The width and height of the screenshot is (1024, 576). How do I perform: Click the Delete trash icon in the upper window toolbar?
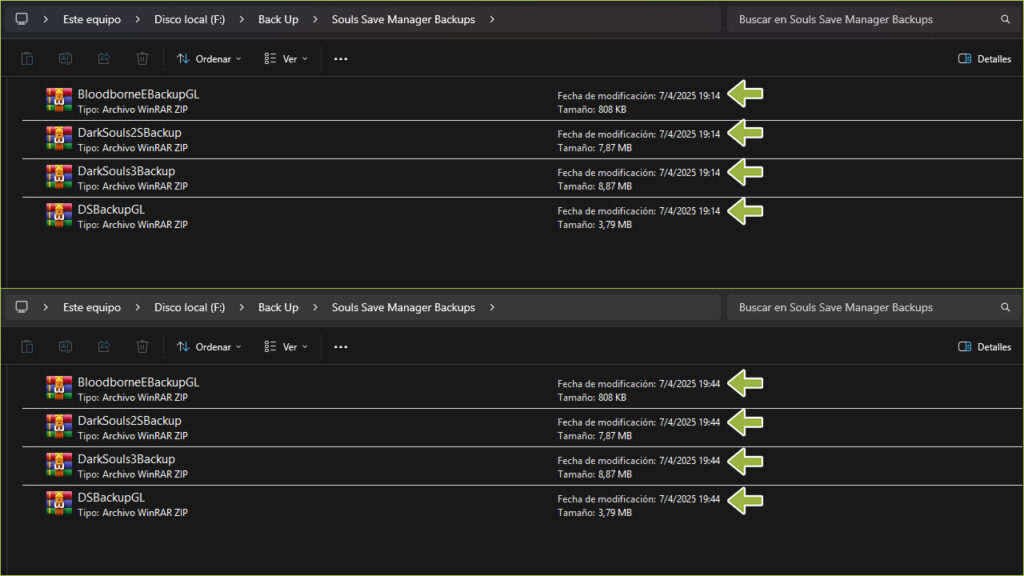142,59
